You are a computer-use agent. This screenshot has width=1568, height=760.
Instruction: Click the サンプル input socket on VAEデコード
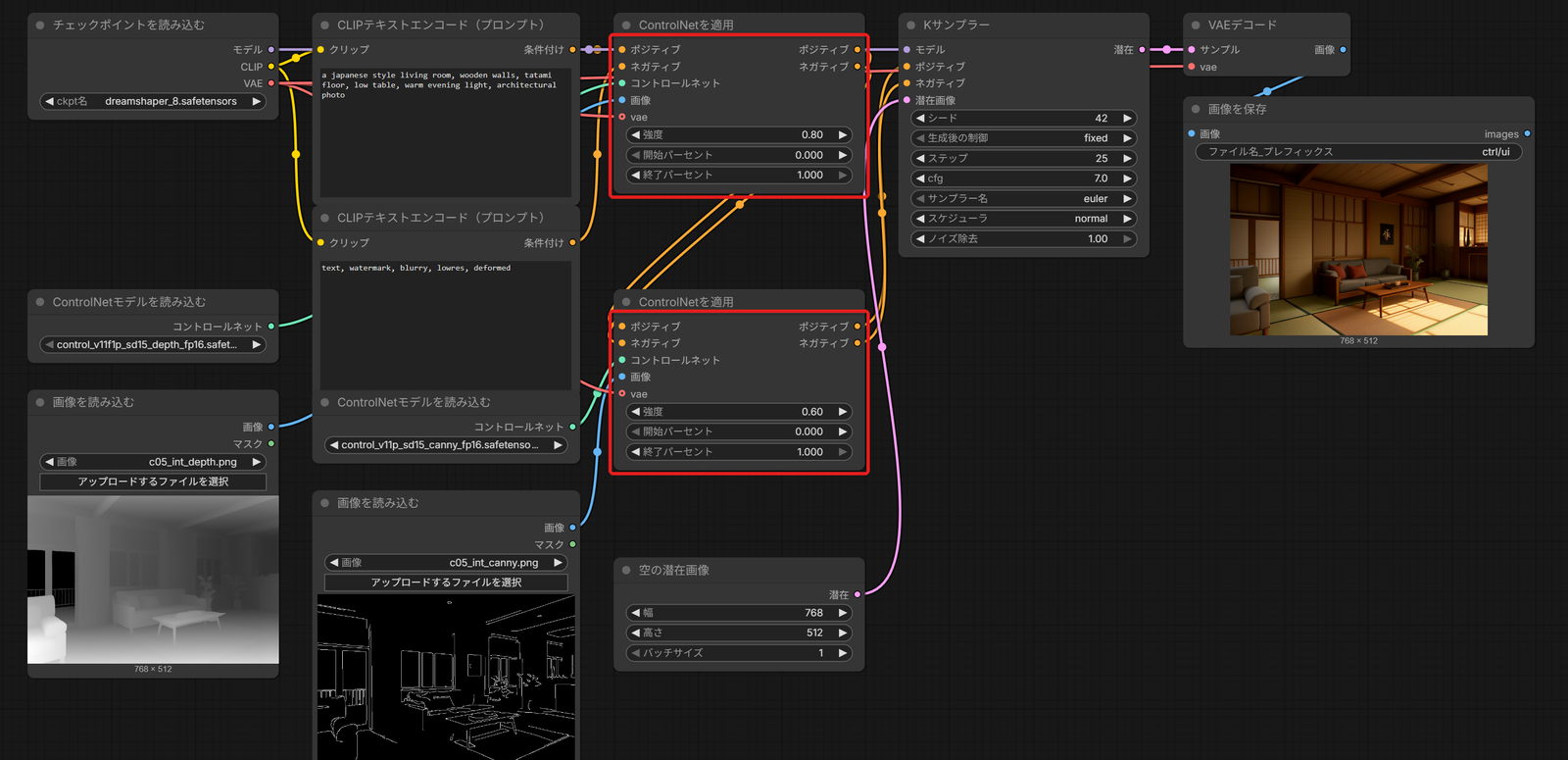[1192, 49]
